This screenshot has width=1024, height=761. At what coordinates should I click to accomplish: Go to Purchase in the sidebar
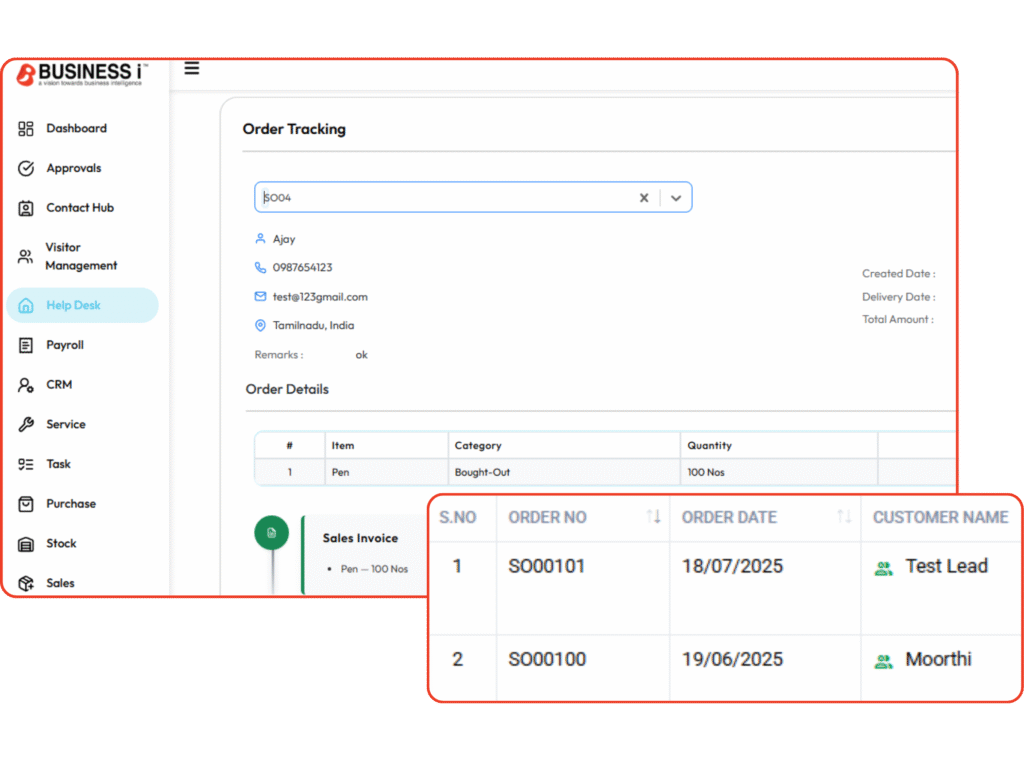(x=70, y=504)
